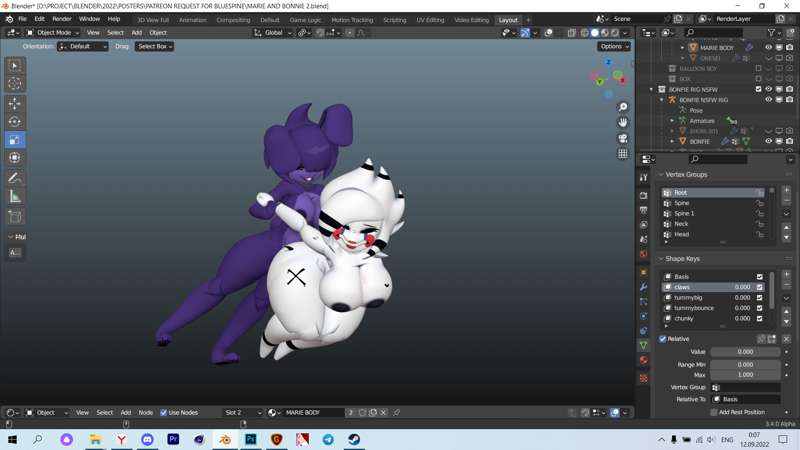Viewport: 800px width, 450px height.
Task: Select the Cursor tool in viewport toolbar
Action: click(x=15, y=84)
